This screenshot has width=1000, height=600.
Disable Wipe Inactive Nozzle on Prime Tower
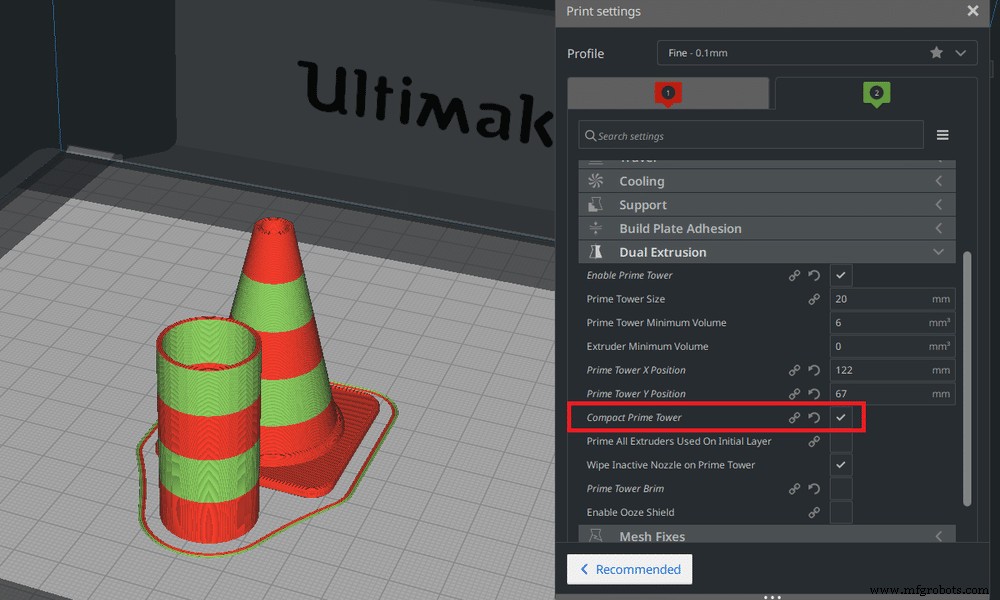coord(840,464)
